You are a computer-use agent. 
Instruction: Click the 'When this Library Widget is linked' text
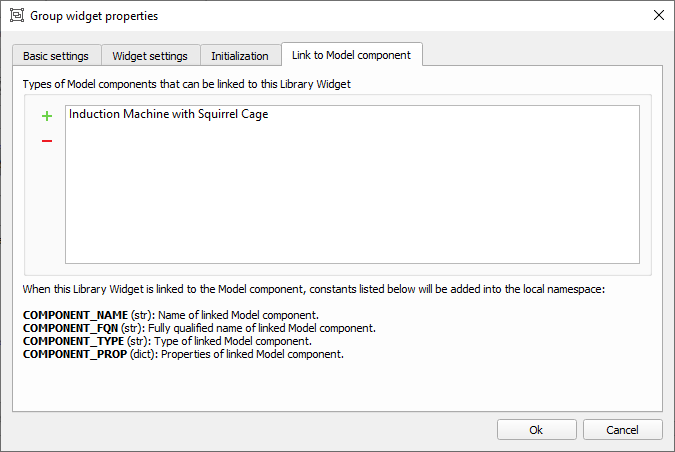[x=320, y=289]
